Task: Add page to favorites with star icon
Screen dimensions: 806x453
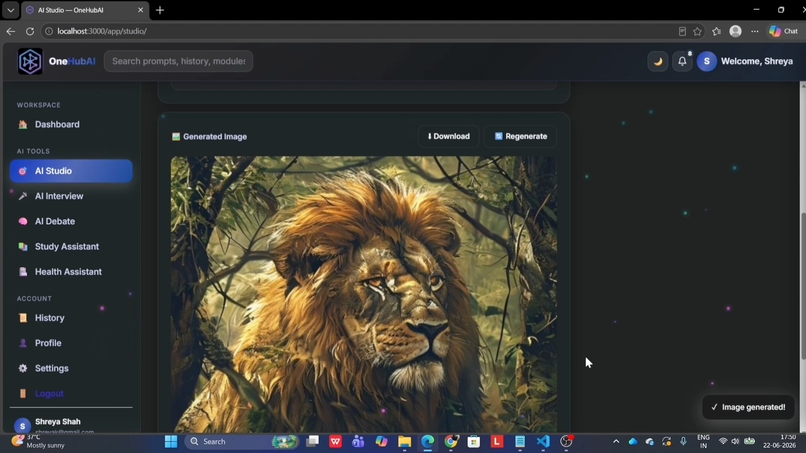Action: click(697, 31)
